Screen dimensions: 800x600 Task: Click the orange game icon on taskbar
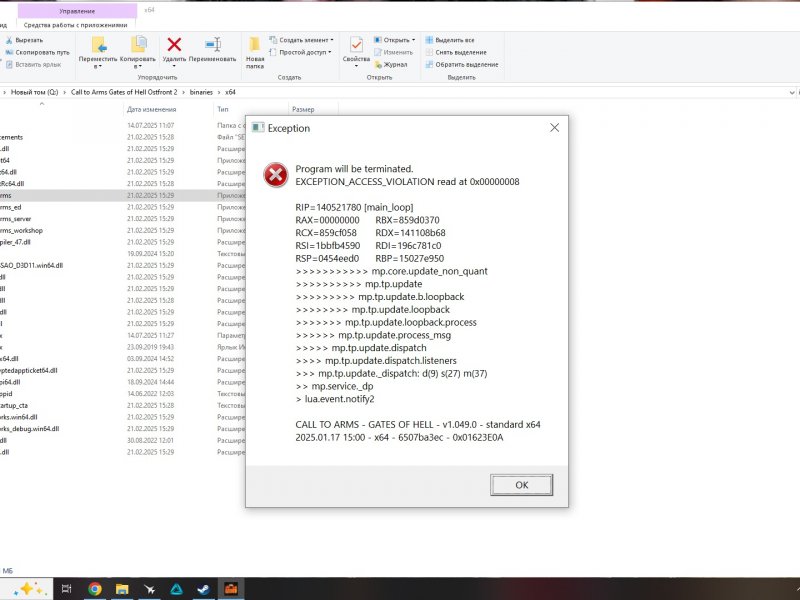(231, 589)
